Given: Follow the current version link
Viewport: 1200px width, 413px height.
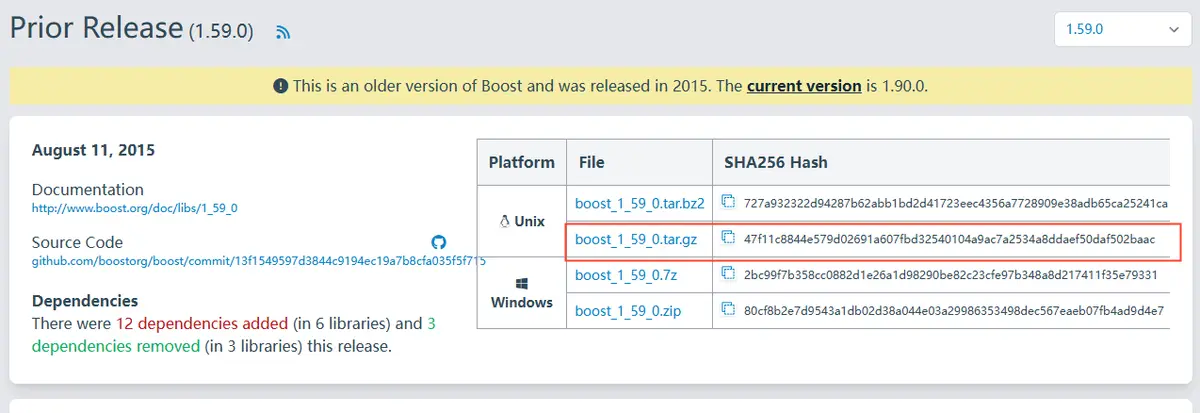Looking at the screenshot, I should [x=804, y=86].
